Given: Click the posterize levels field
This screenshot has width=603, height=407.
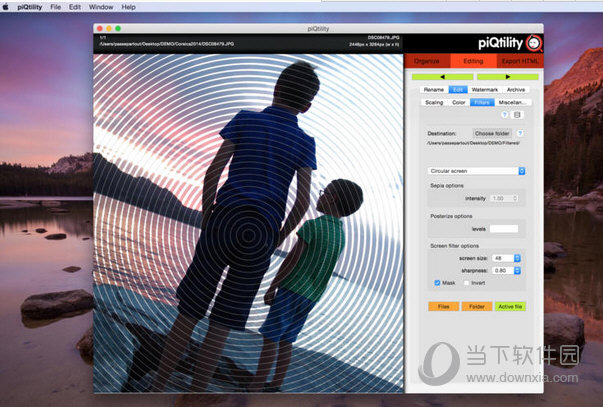Looking at the screenshot, I should (x=504, y=229).
